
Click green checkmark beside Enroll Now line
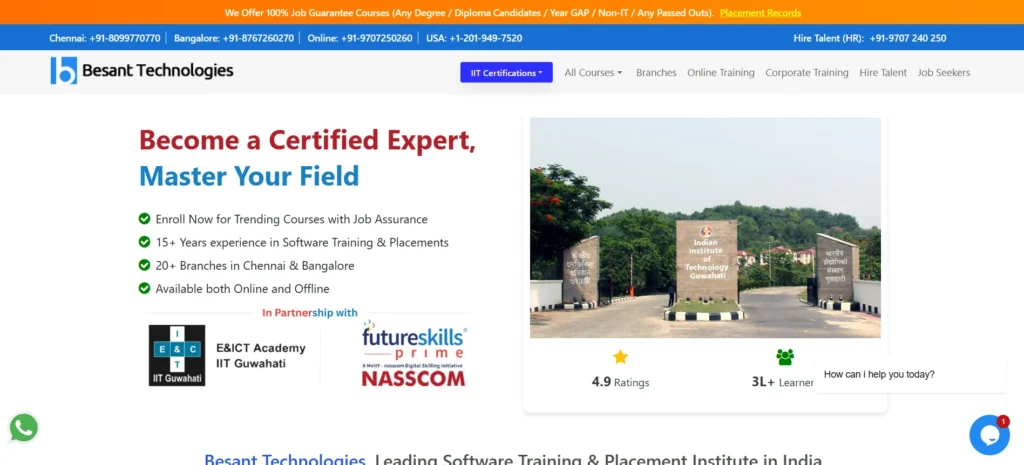(144, 219)
